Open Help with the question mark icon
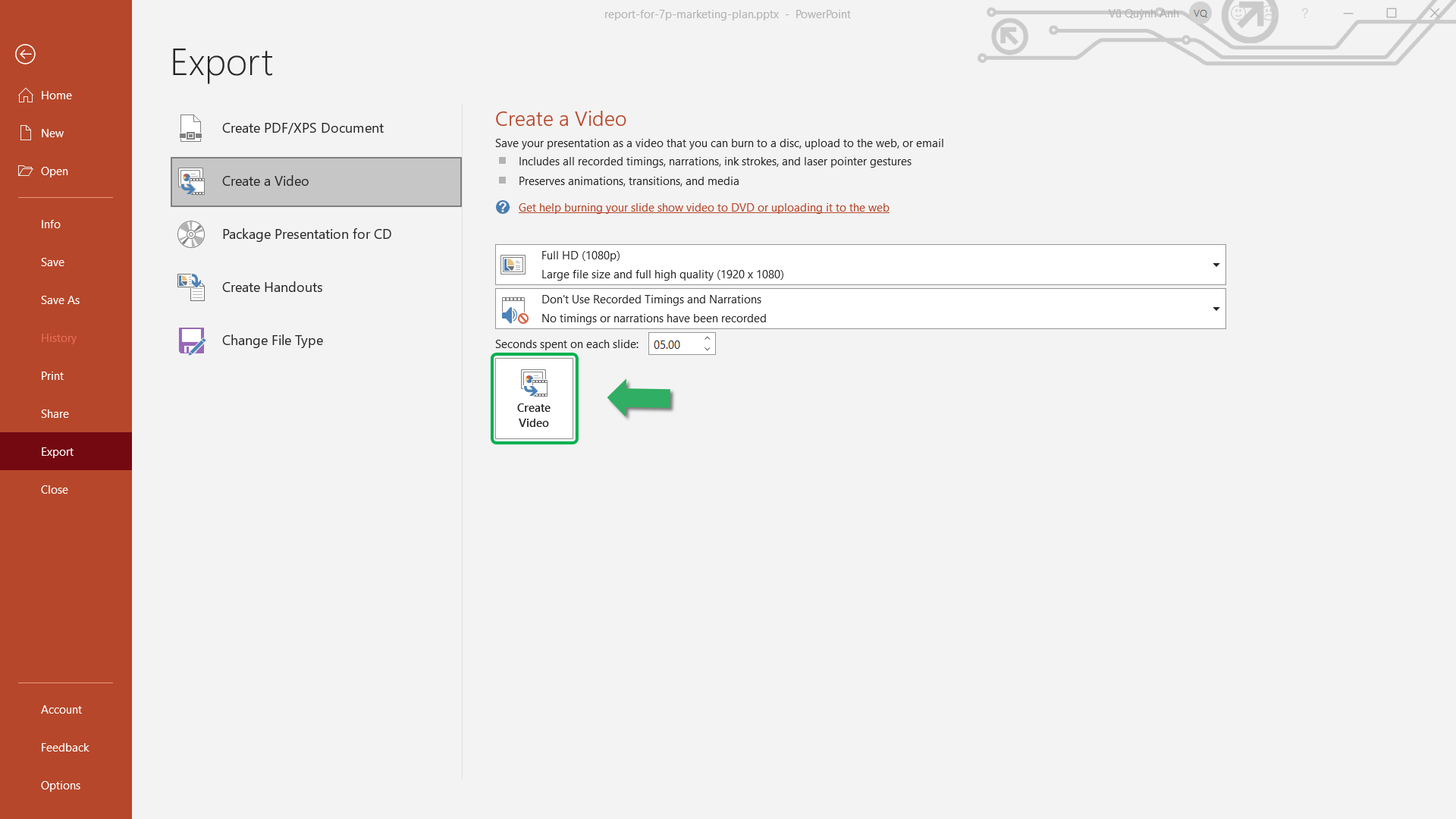 pos(1304,14)
